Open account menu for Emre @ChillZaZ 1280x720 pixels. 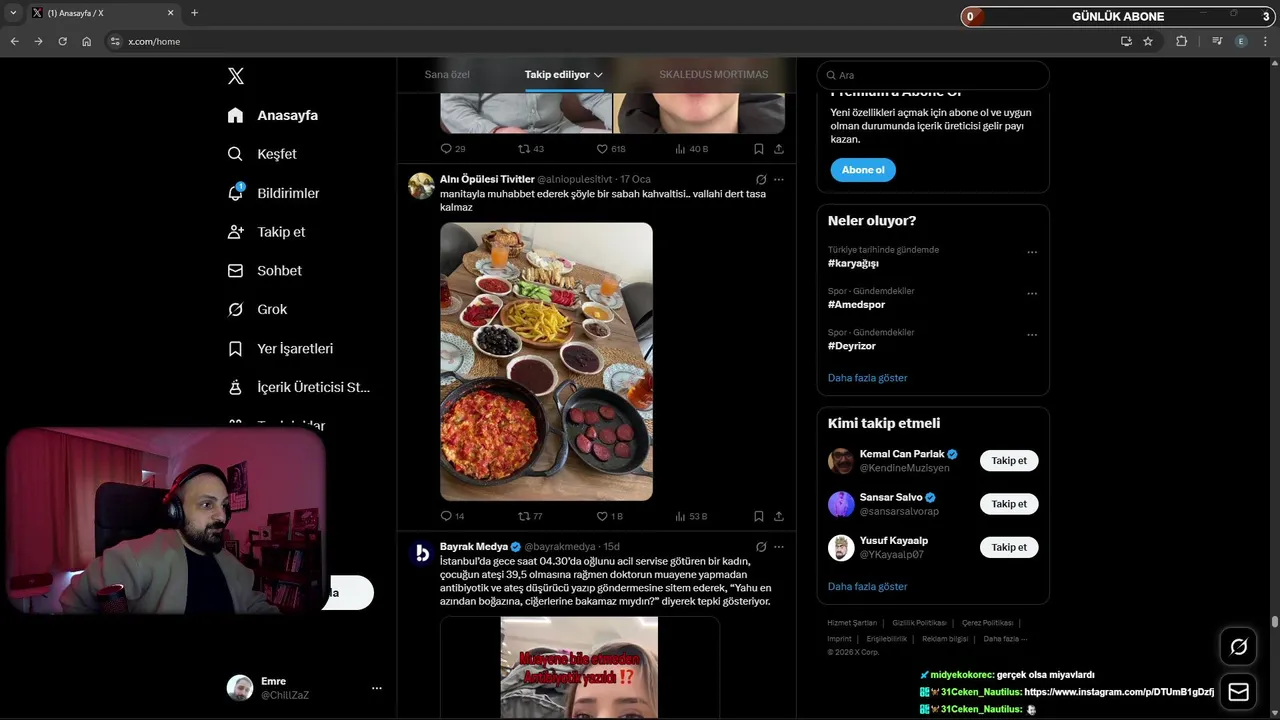click(377, 688)
